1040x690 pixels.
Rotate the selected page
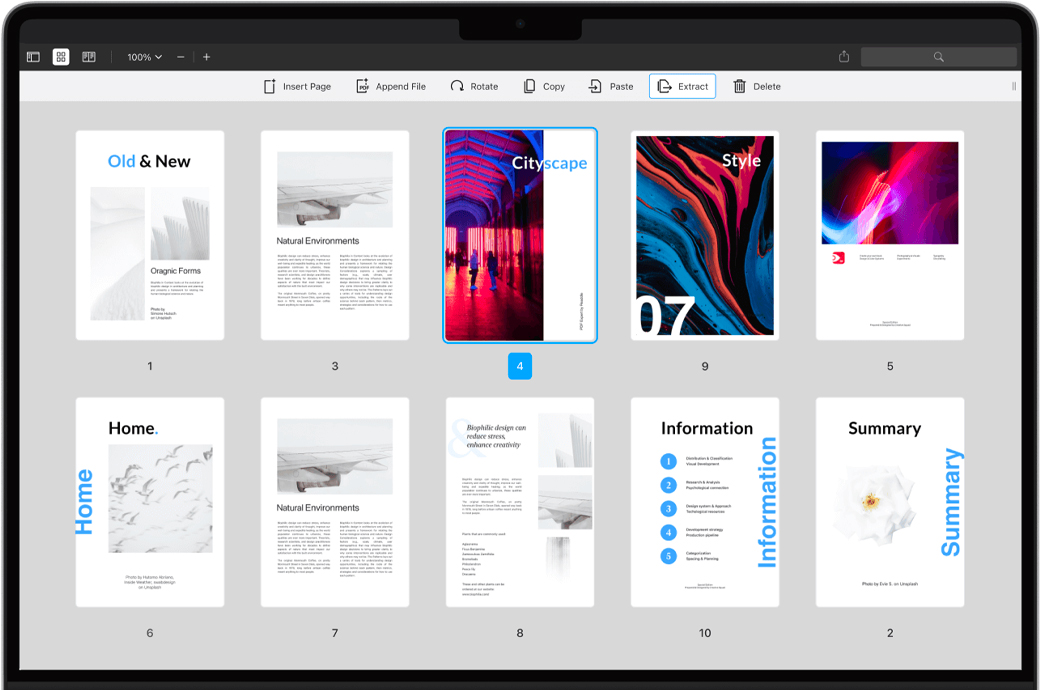474,87
